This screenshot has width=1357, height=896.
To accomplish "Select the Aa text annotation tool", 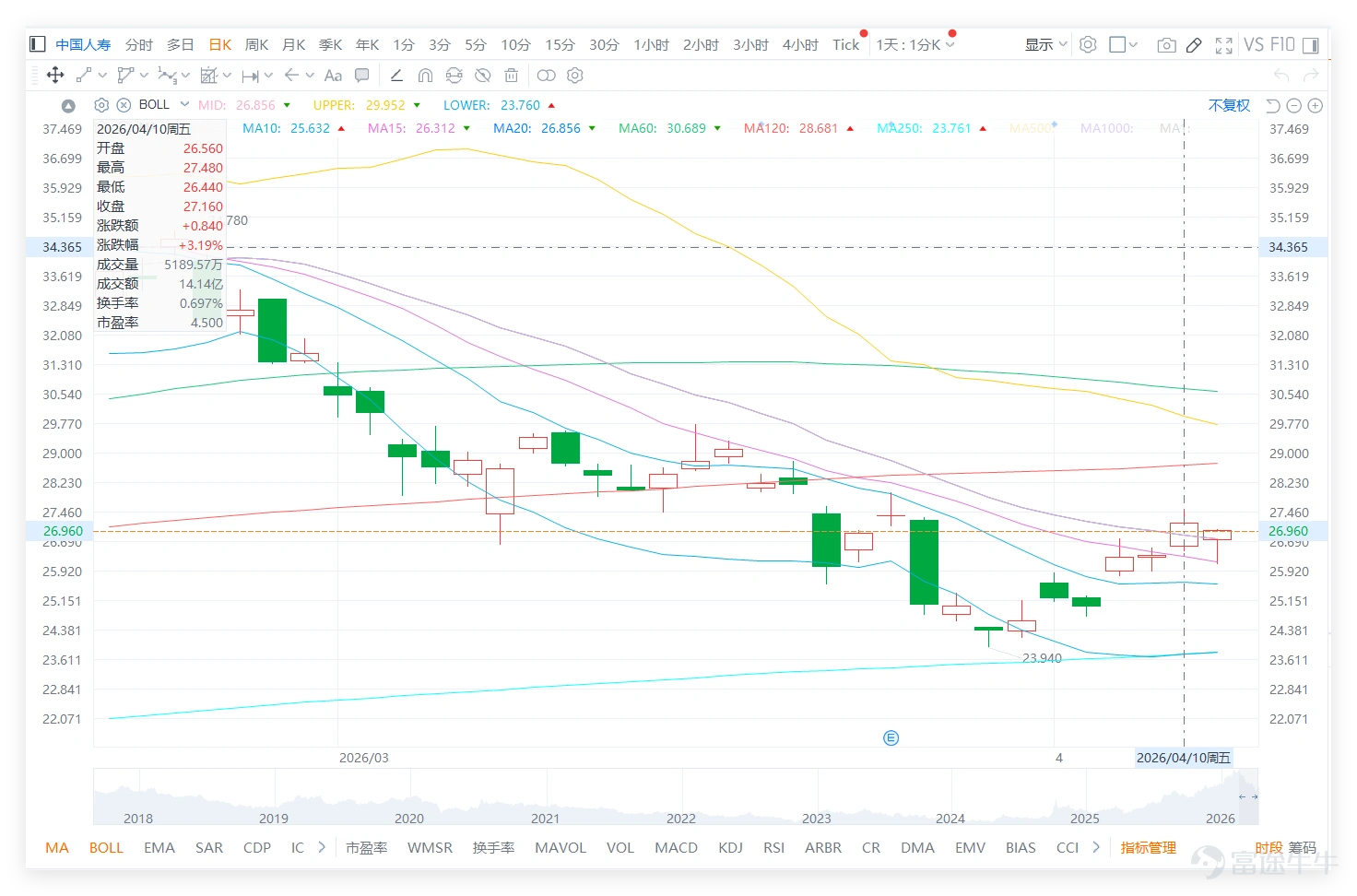I will tap(333, 76).
